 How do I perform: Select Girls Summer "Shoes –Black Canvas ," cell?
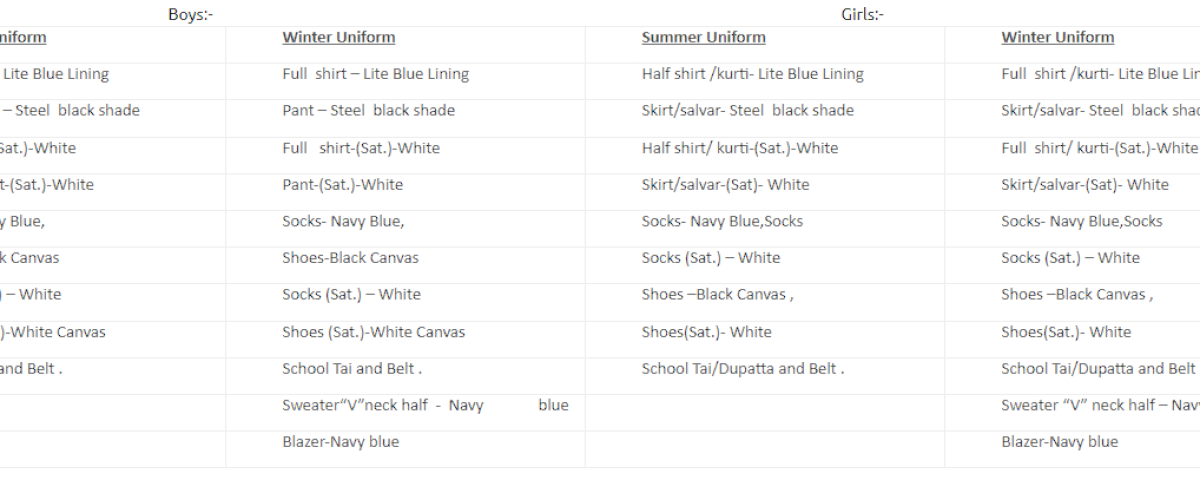click(x=717, y=295)
